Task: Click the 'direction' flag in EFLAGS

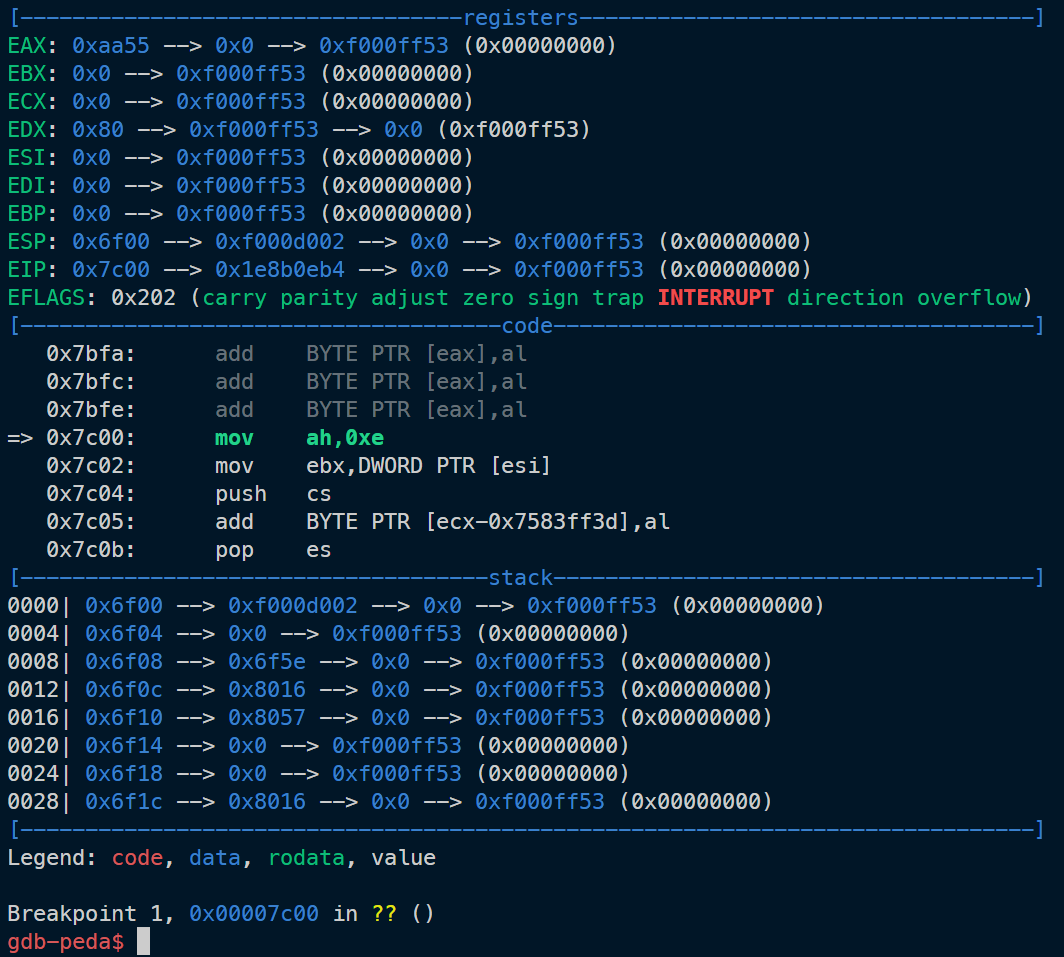Action: coord(845,297)
